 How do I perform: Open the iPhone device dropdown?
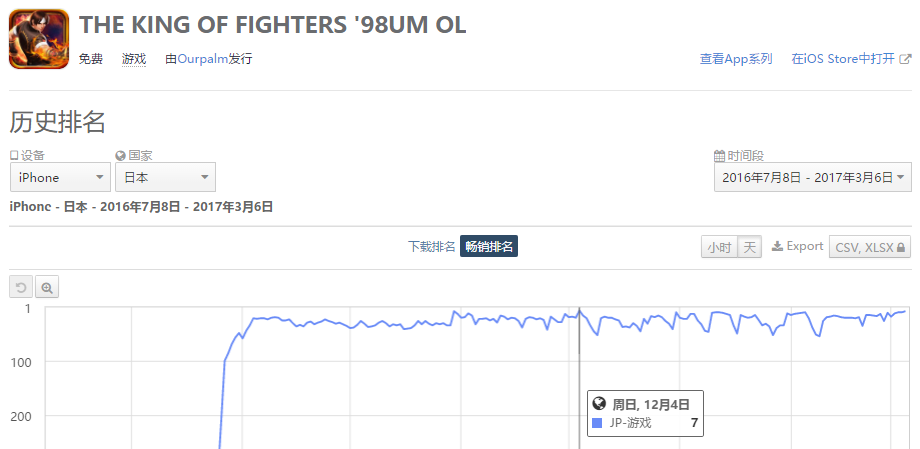click(x=60, y=177)
